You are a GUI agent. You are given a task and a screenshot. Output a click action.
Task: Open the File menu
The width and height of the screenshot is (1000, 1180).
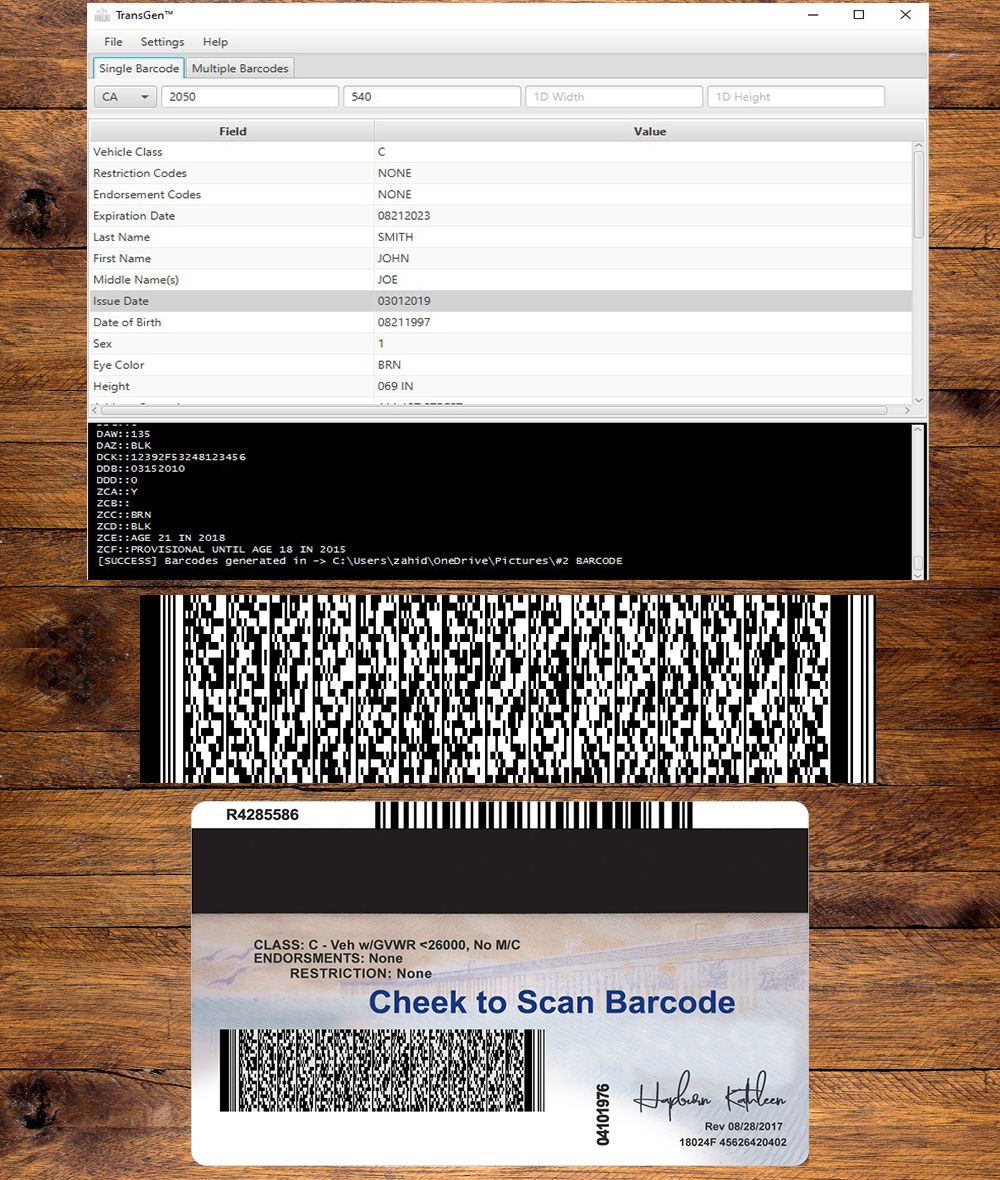[114, 42]
